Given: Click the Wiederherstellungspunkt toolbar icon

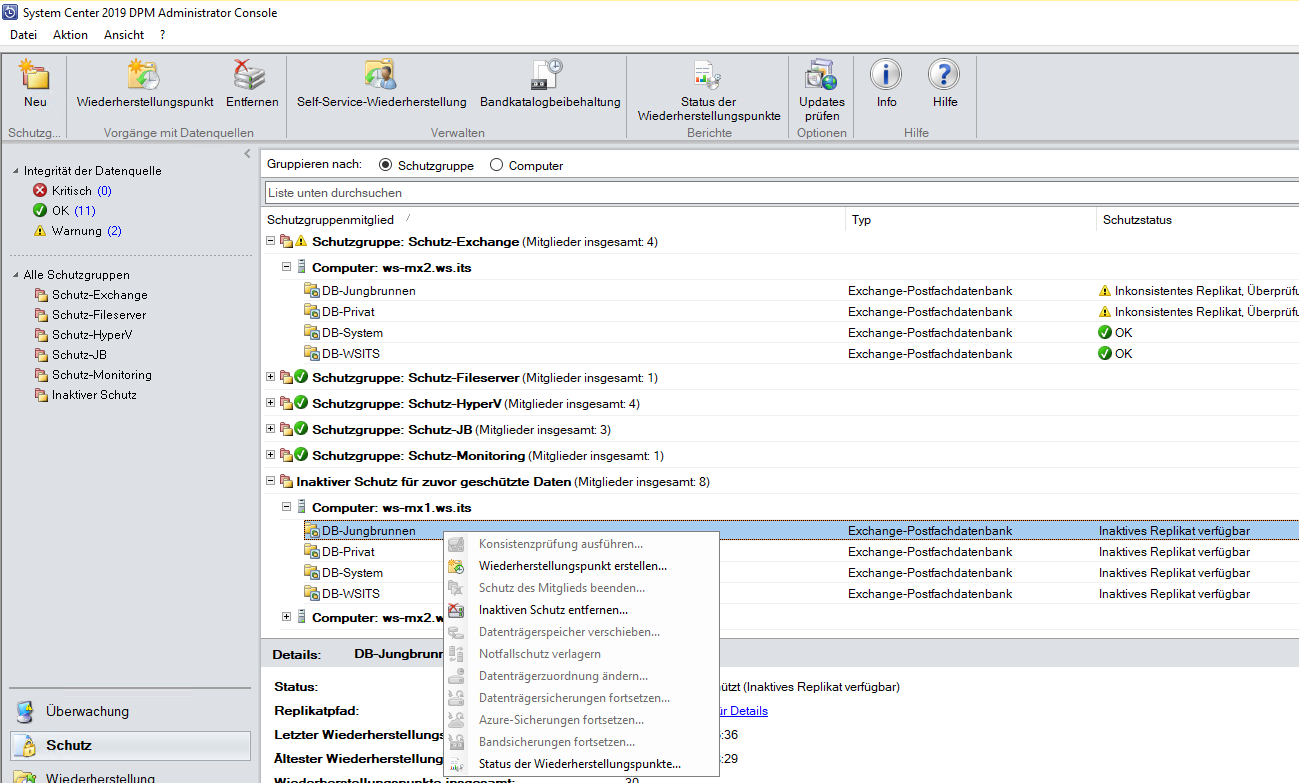Looking at the screenshot, I should 145,75.
